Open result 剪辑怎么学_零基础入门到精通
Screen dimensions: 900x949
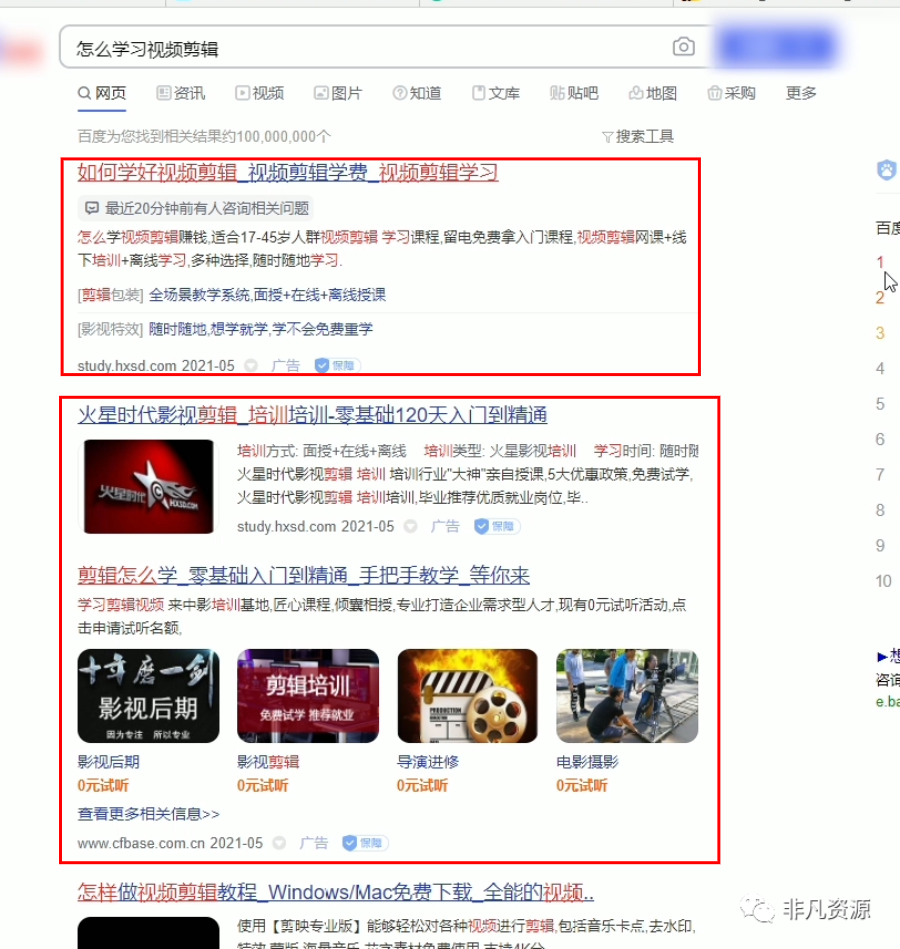click(303, 575)
